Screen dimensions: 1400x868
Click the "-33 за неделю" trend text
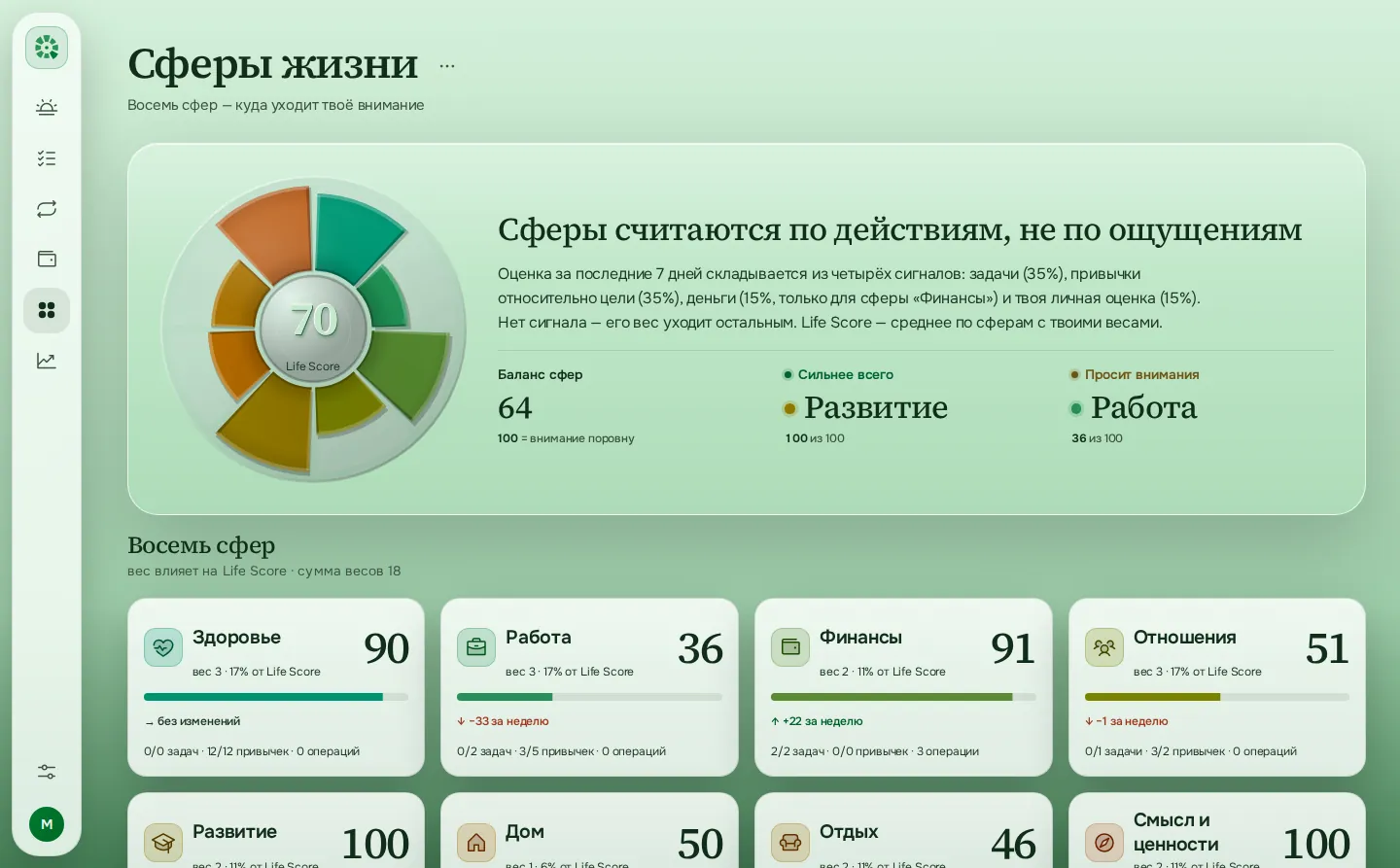click(504, 721)
